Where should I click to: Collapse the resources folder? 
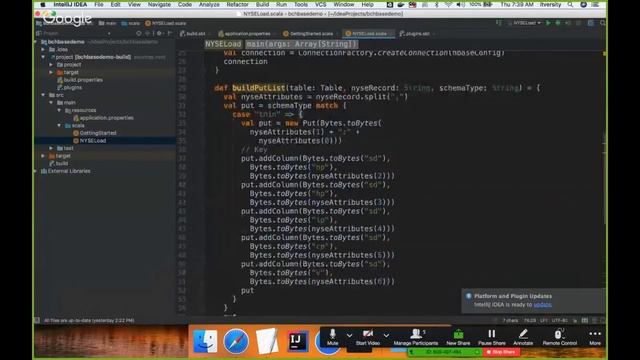(x=59, y=110)
